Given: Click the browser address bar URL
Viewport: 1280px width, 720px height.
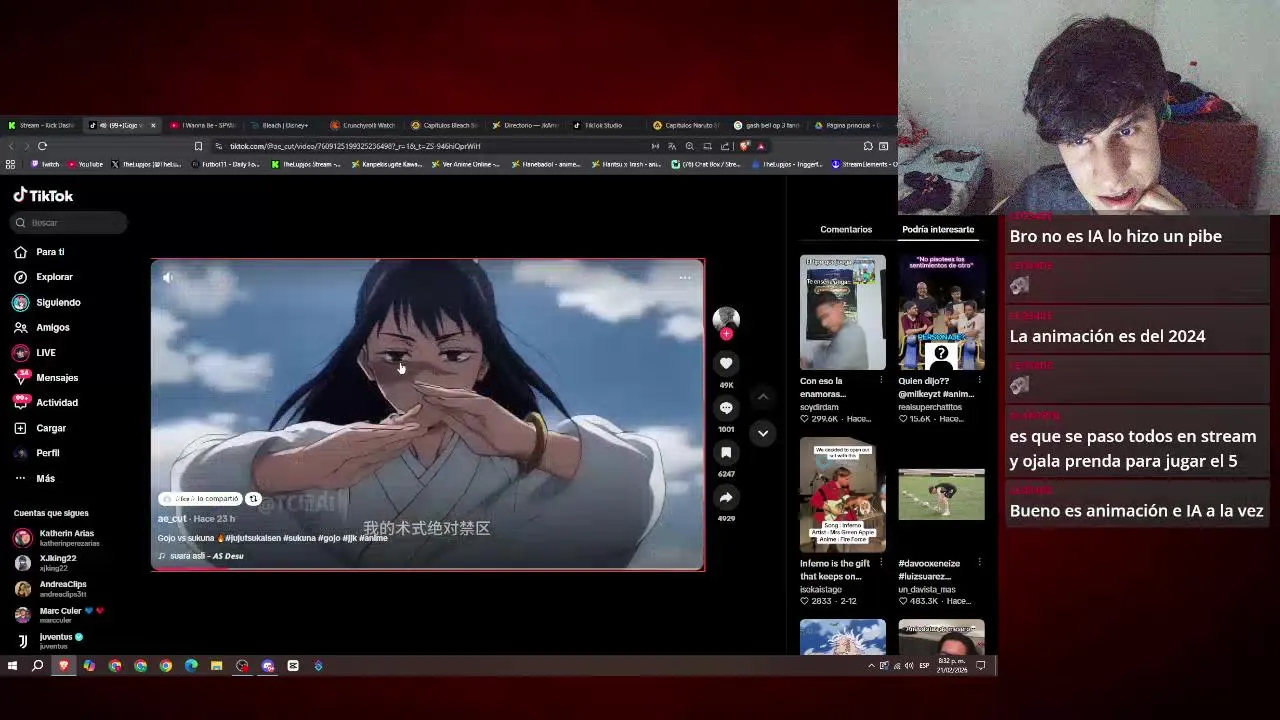Looking at the screenshot, I should (x=355, y=146).
